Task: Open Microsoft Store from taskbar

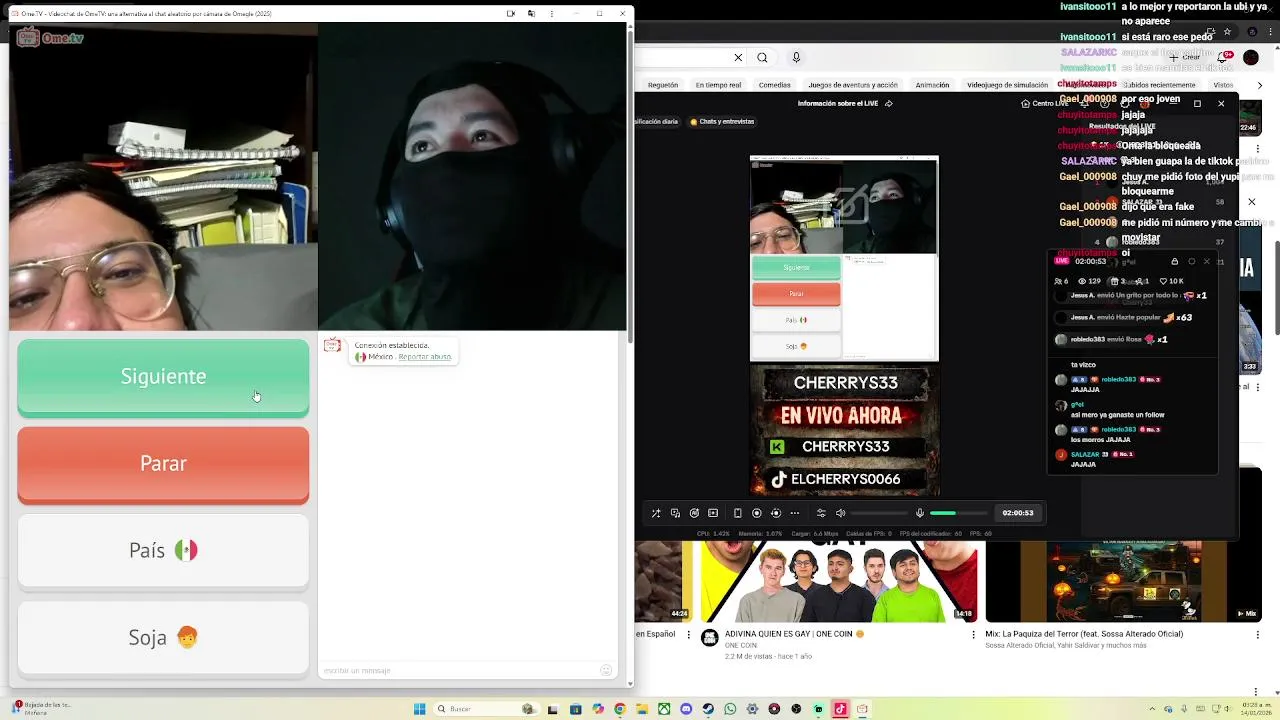Action: pos(575,709)
